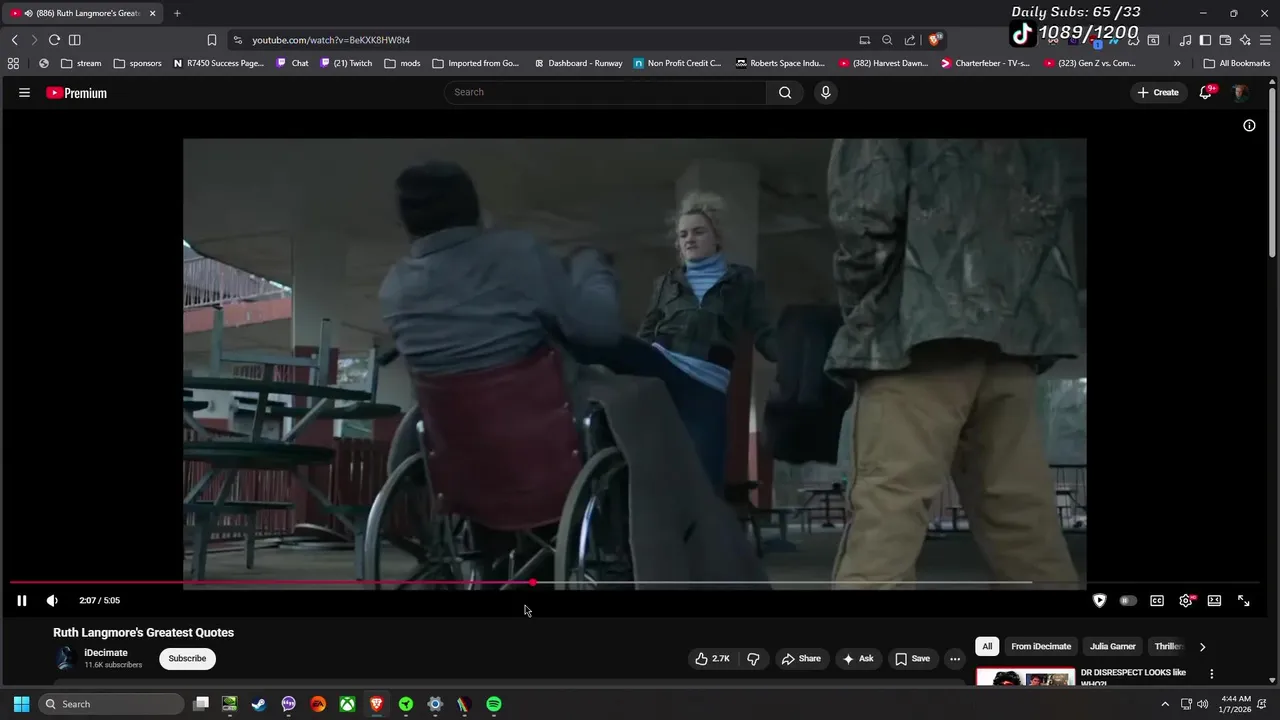Open the iDecimate channel name link

[x=106, y=653]
